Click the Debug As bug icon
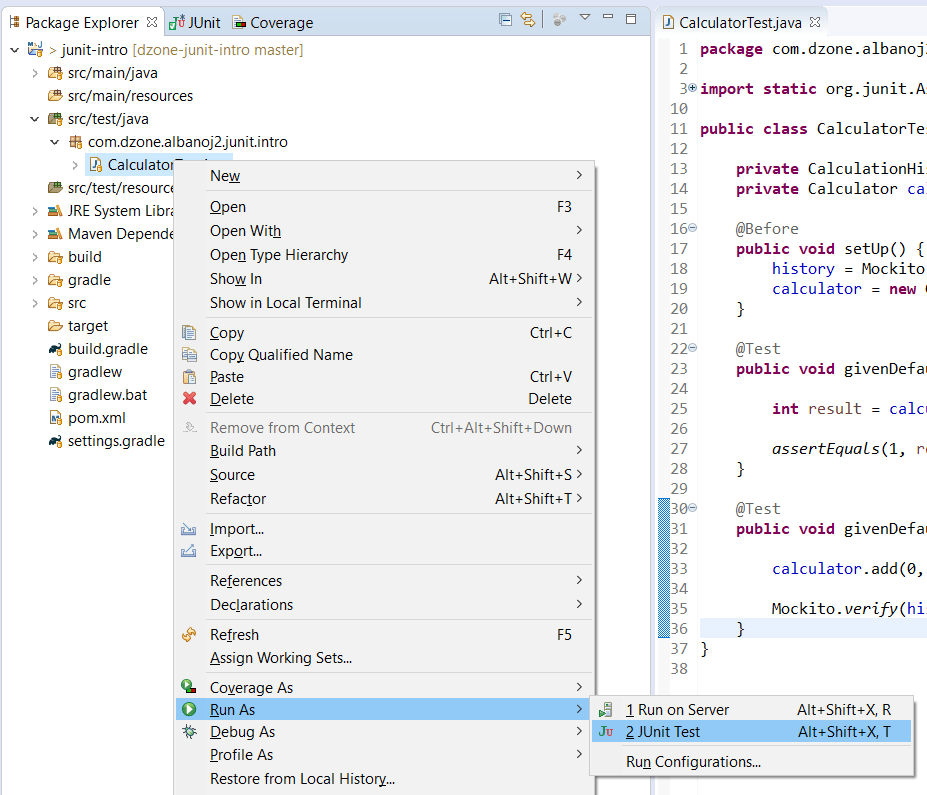 point(189,731)
